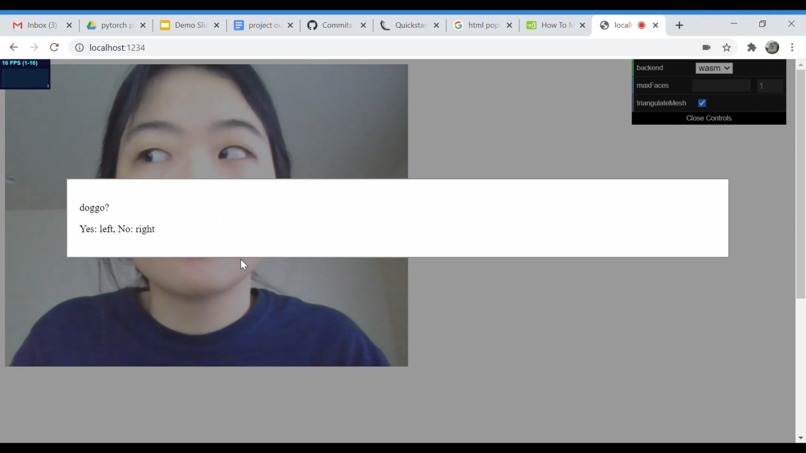Click the scrollbar up arrow
The height and width of the screenshot is (453, 806).
click(800, 64)
